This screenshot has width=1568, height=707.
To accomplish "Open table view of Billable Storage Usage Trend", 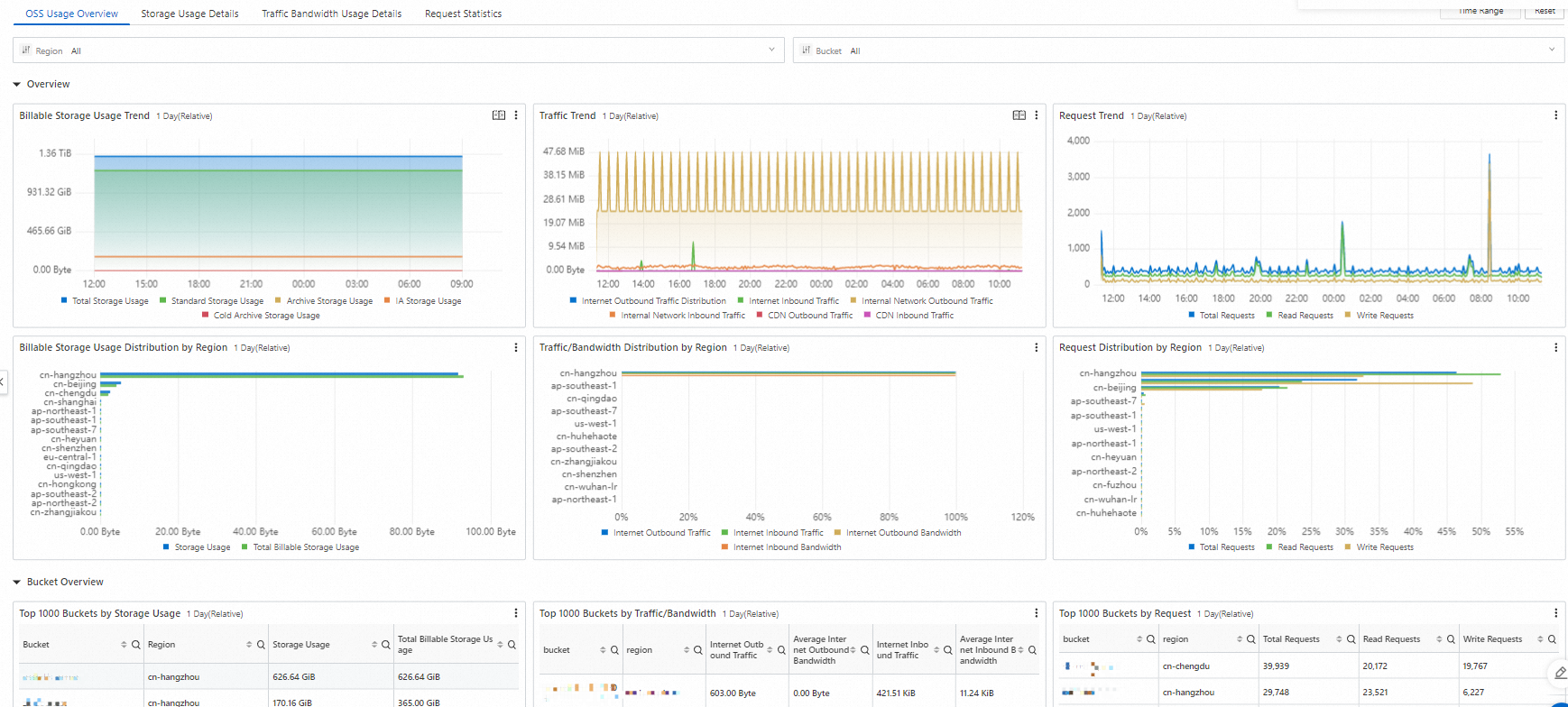I will tap(499, 115).
